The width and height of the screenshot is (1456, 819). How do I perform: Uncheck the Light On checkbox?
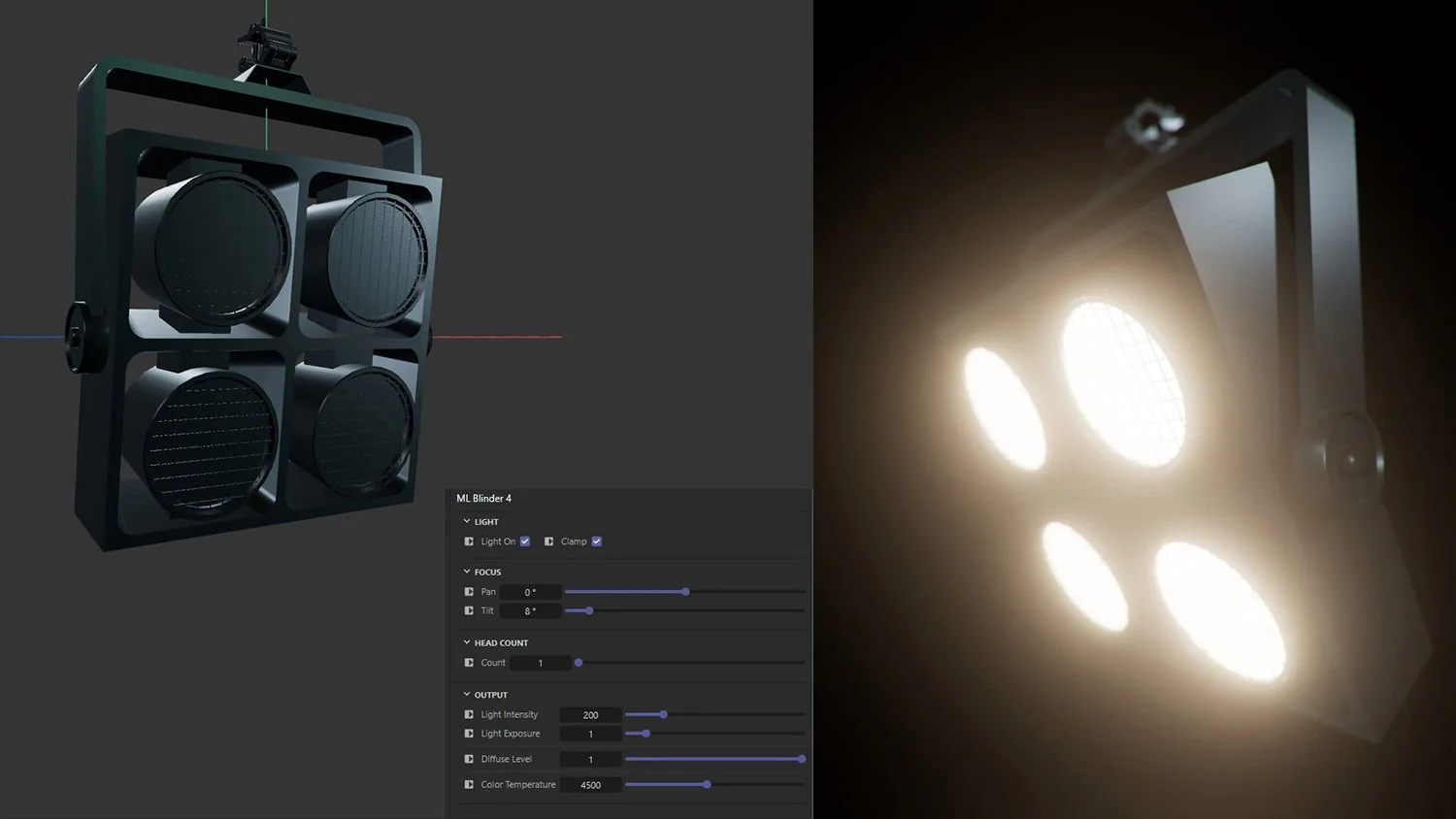pyautogui.click(x=525, y=541)
